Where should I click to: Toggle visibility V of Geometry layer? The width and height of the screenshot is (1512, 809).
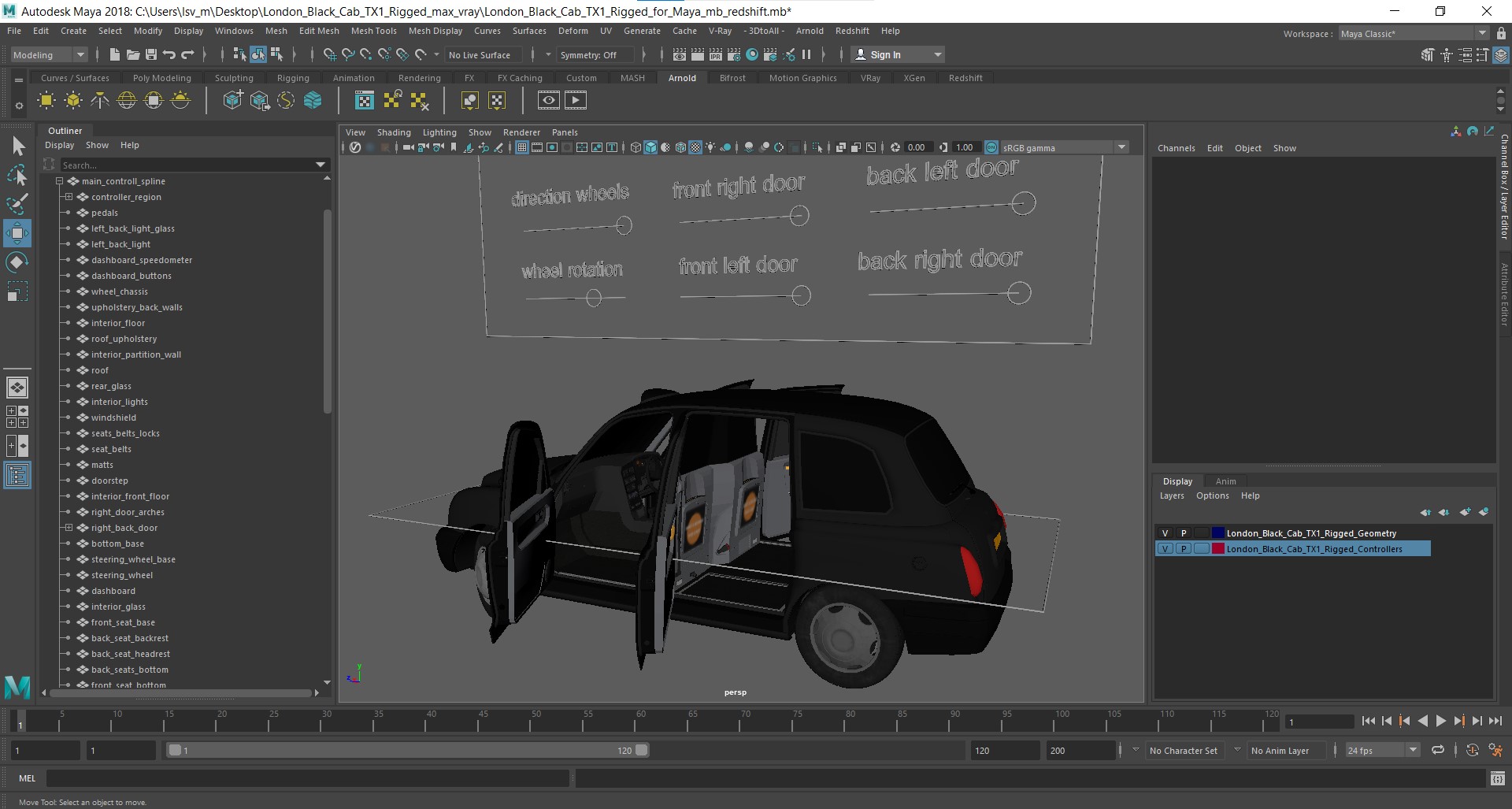pos(1165,533)
